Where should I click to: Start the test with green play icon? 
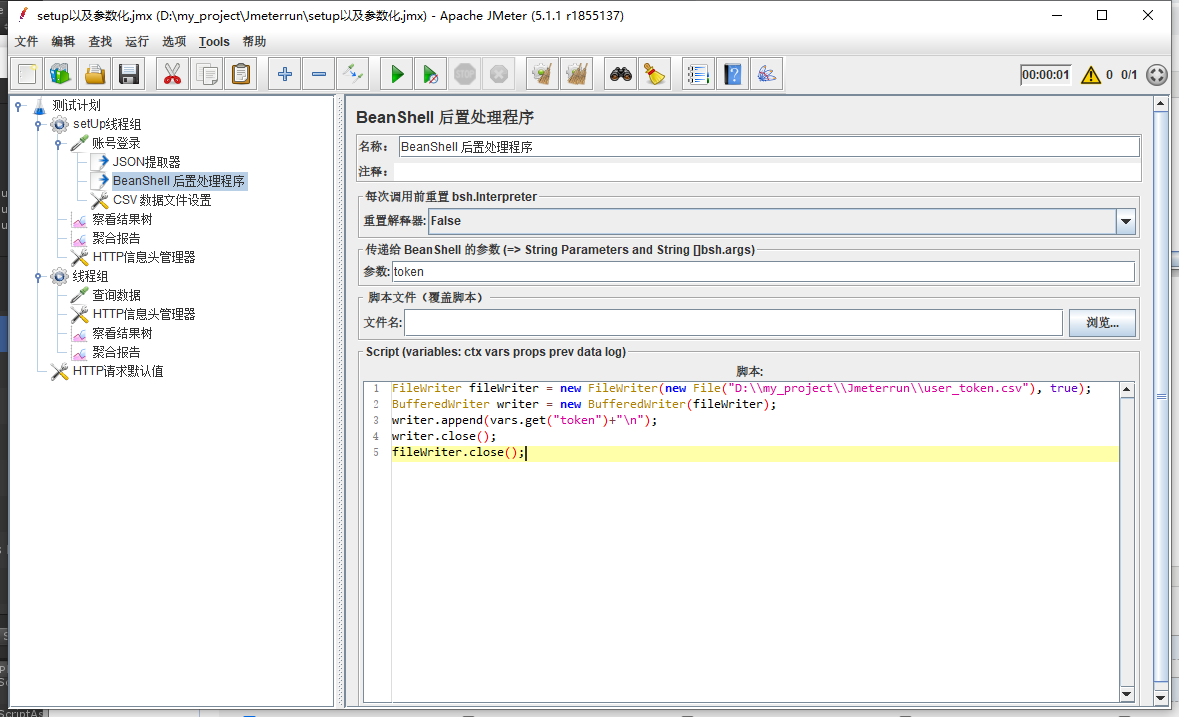pyautogui.click(x=396, y=74)
